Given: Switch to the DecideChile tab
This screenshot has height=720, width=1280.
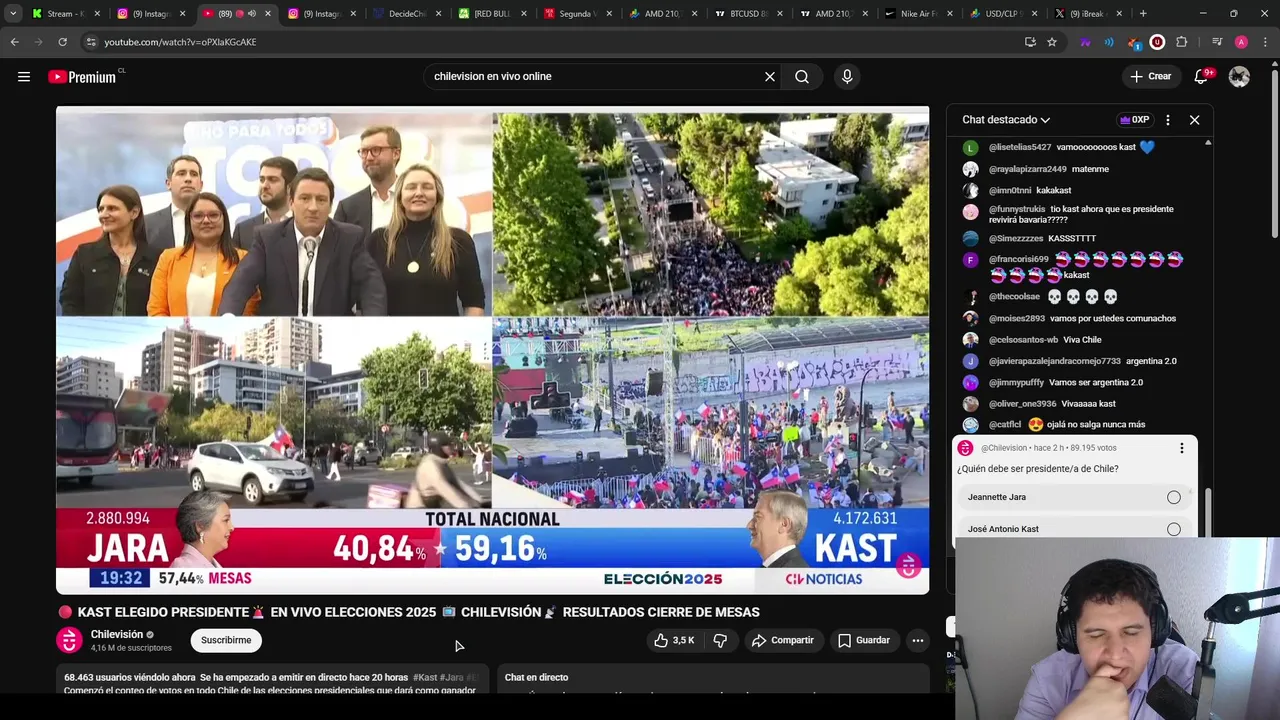Looking at the screenshot, I should (405, 14).
